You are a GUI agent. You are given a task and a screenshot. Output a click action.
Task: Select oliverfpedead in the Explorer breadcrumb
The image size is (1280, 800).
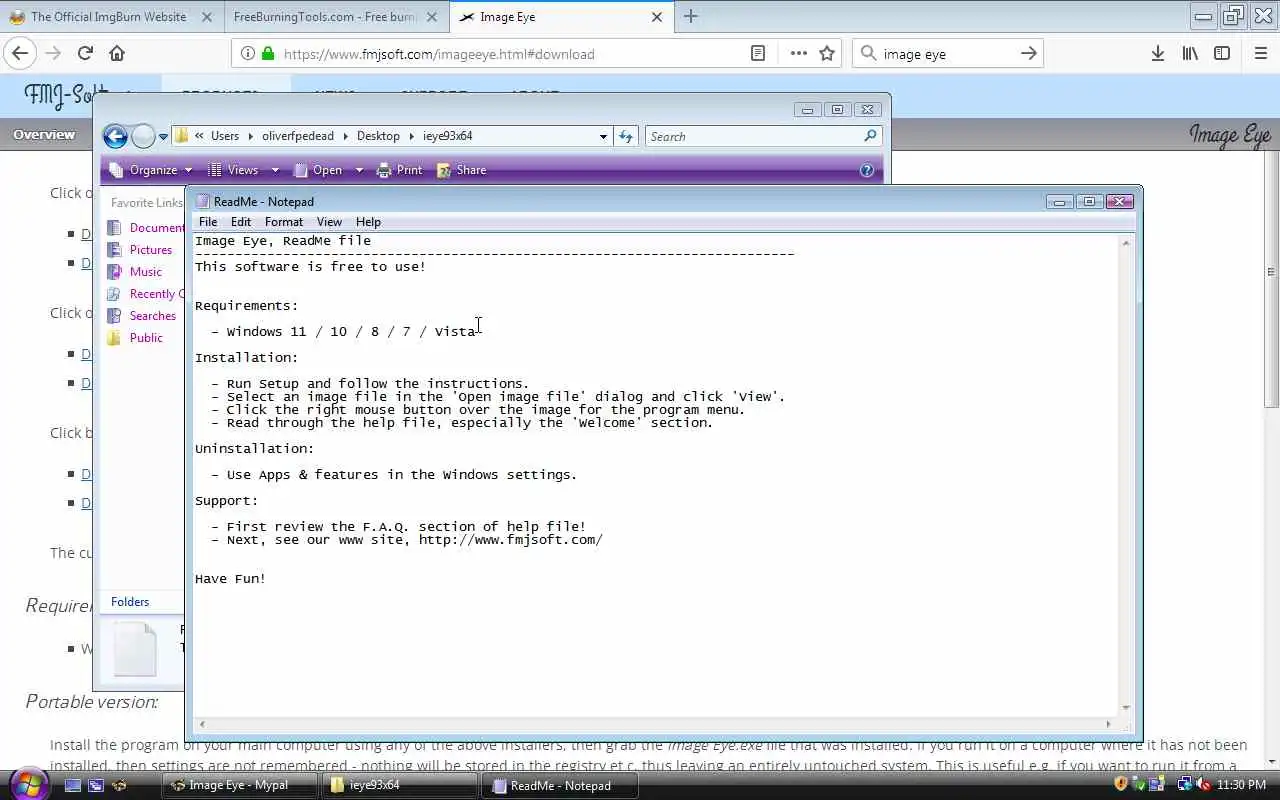click(x=298, y=136)
